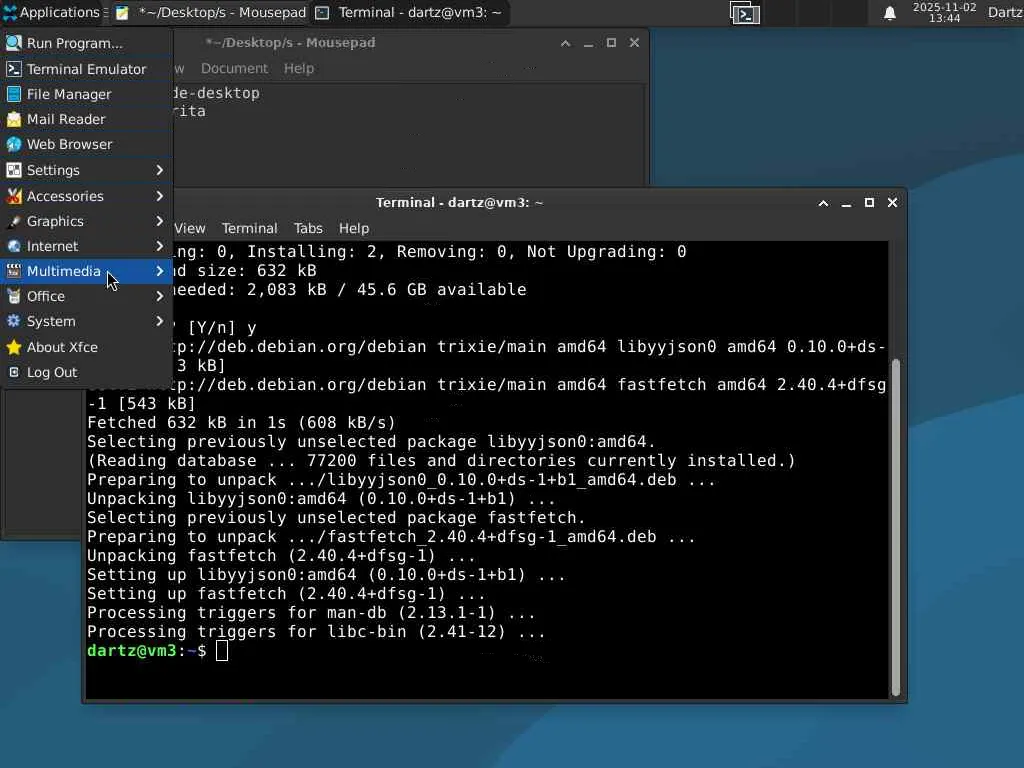Click the Xfce Applications menu logo
1024x768 pixels.
10,12
